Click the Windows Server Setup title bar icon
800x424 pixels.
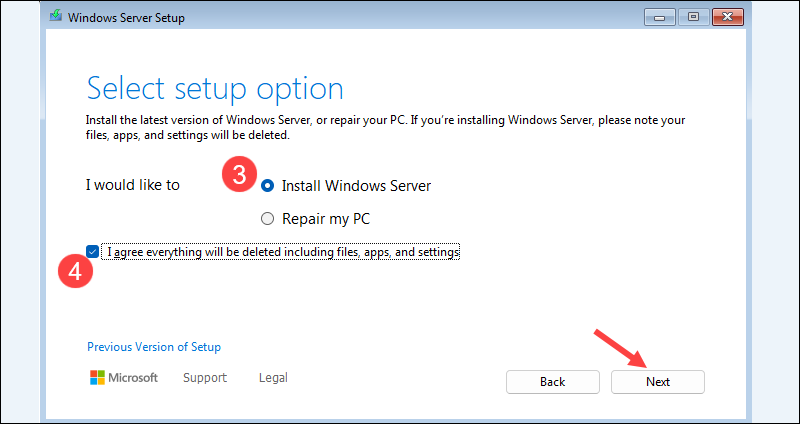(54, 17)
